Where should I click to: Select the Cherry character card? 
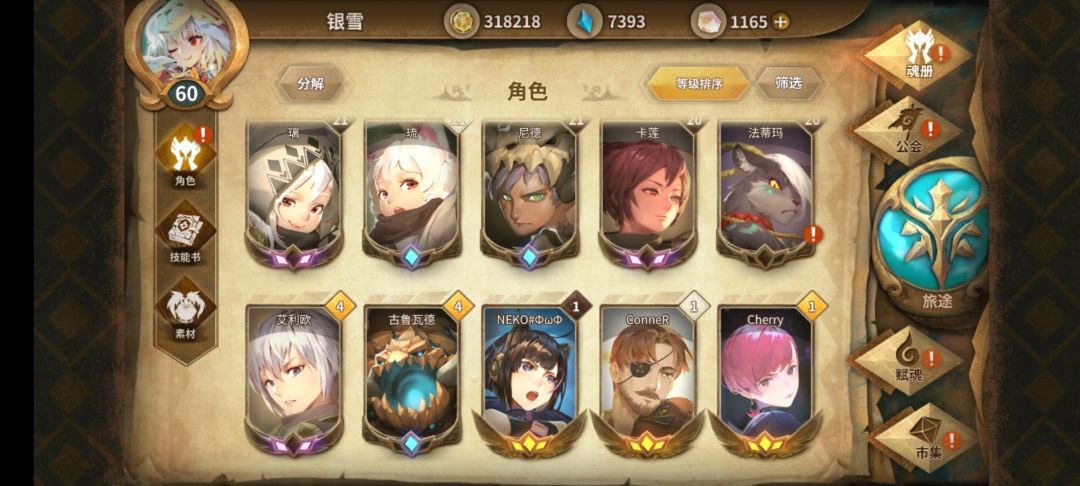[x=765, y=380]
